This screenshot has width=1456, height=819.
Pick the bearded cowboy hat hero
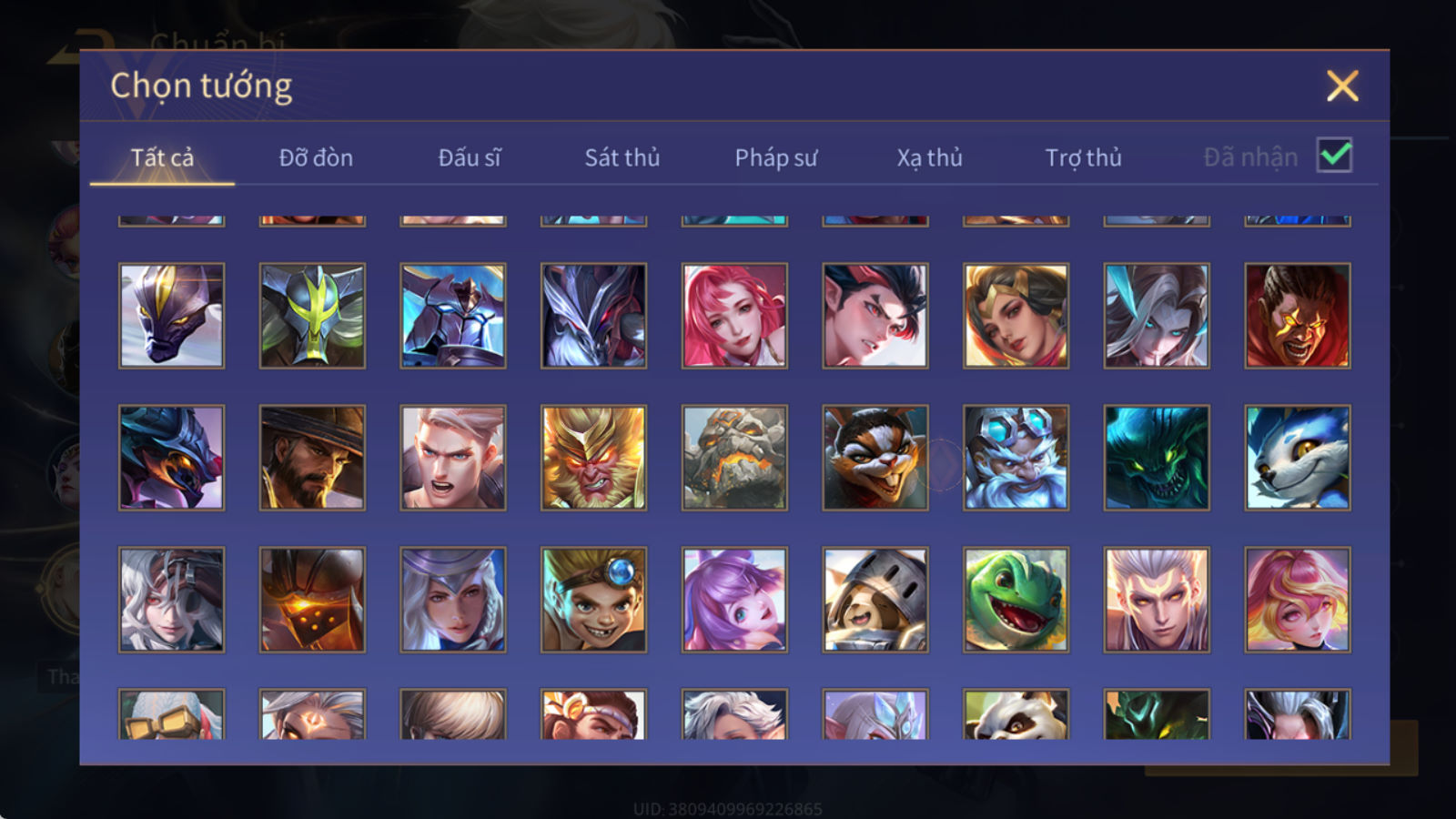(312, 458)
